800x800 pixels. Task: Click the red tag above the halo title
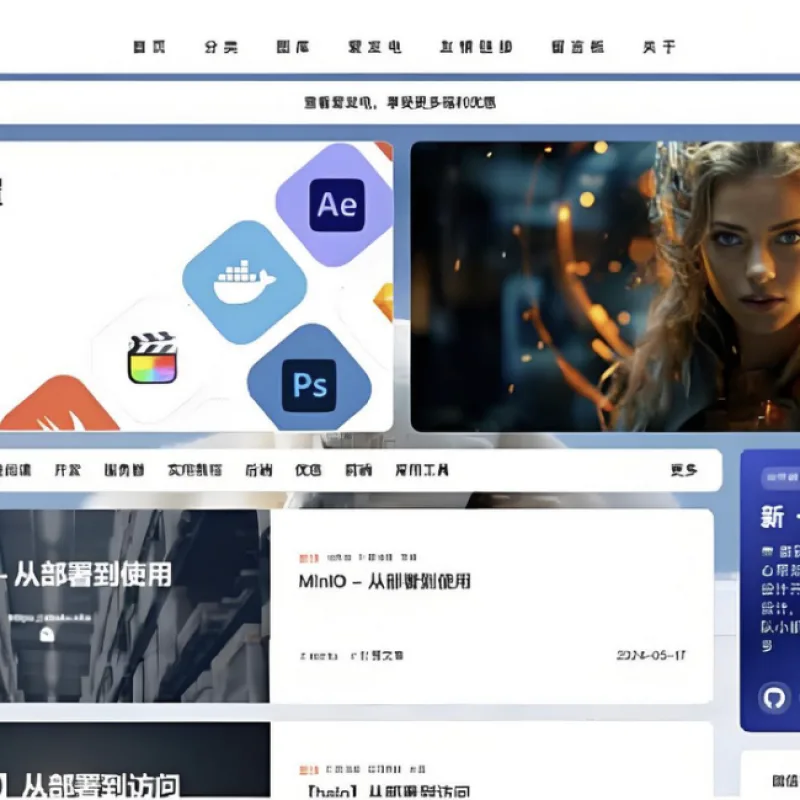tap(309, 770)
